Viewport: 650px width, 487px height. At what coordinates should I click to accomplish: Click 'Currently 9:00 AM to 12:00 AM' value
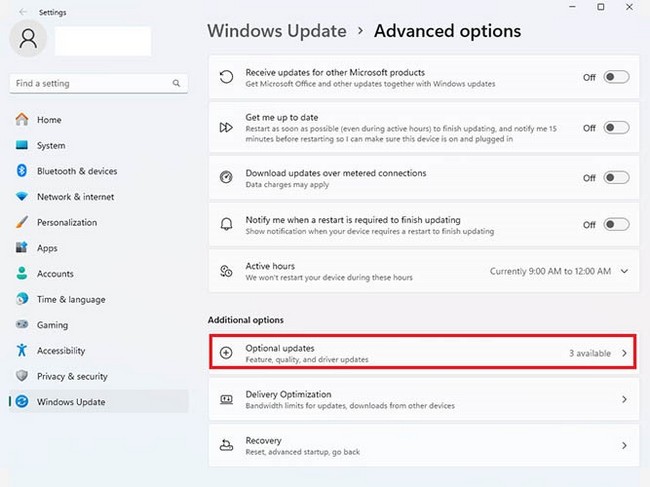click(550, 271)
